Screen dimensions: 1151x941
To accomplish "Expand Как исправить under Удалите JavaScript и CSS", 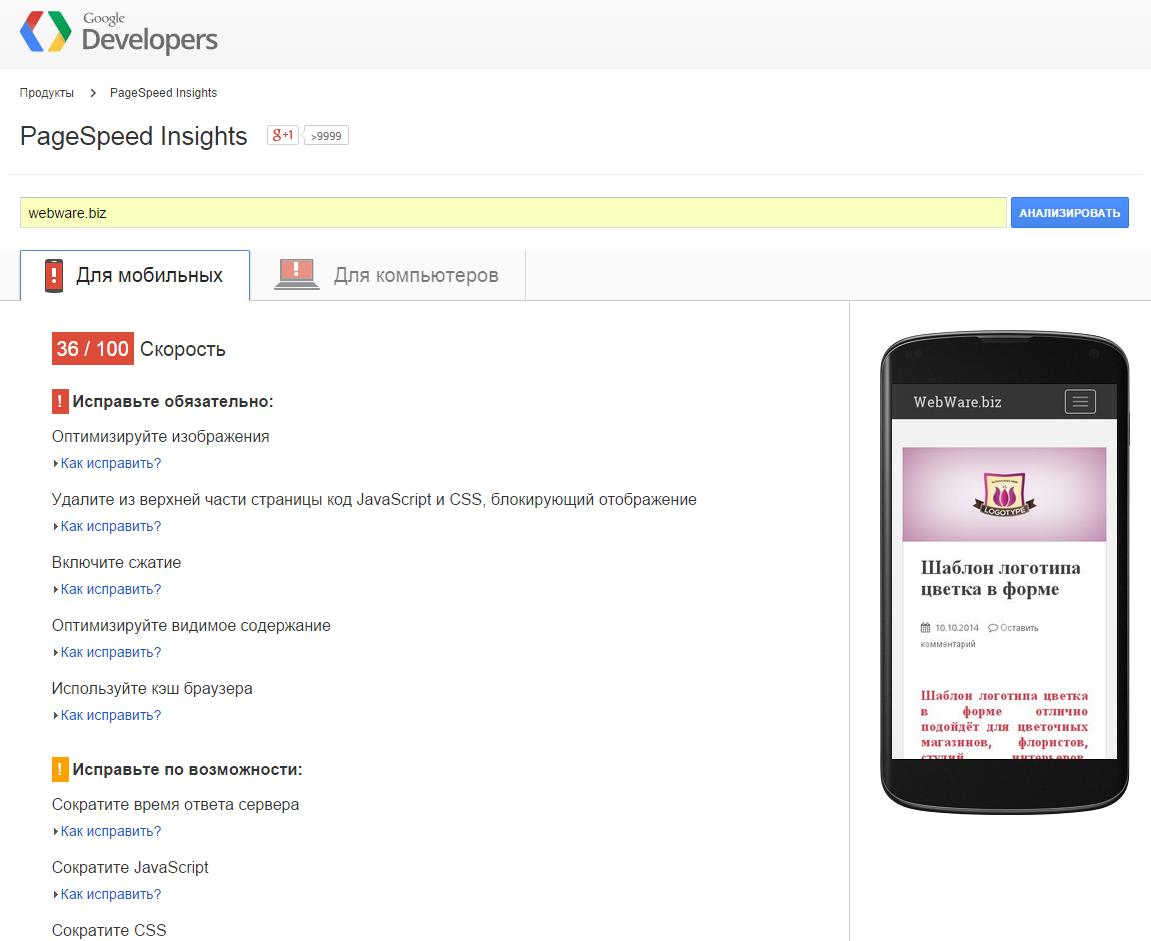I will 107,526.
